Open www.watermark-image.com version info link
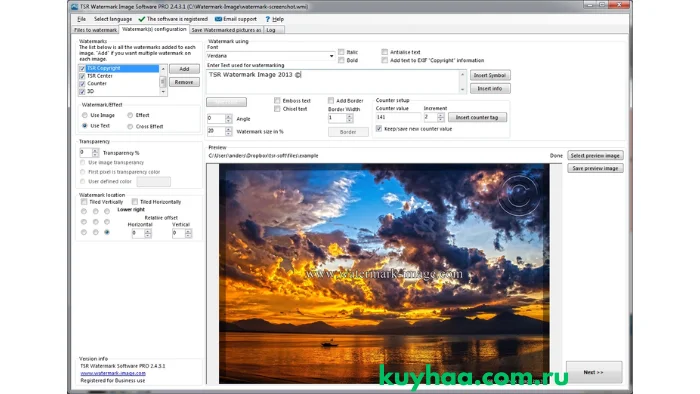Viewport: 700px width, 394px height. tap(113, 373)
